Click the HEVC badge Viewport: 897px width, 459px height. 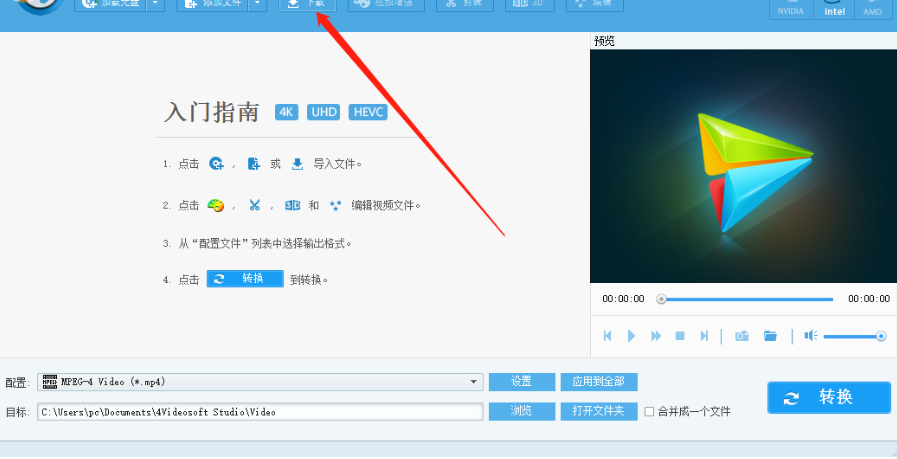click(368, 112)
